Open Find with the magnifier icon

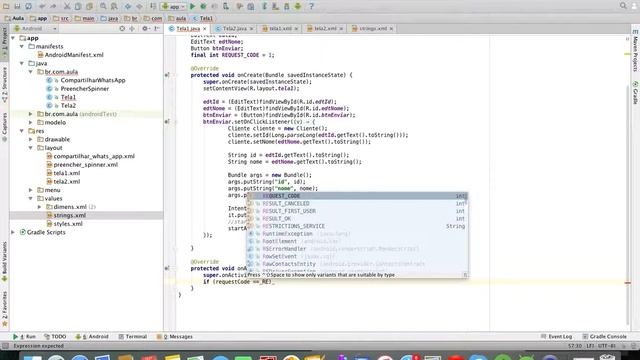pos(103,6)
